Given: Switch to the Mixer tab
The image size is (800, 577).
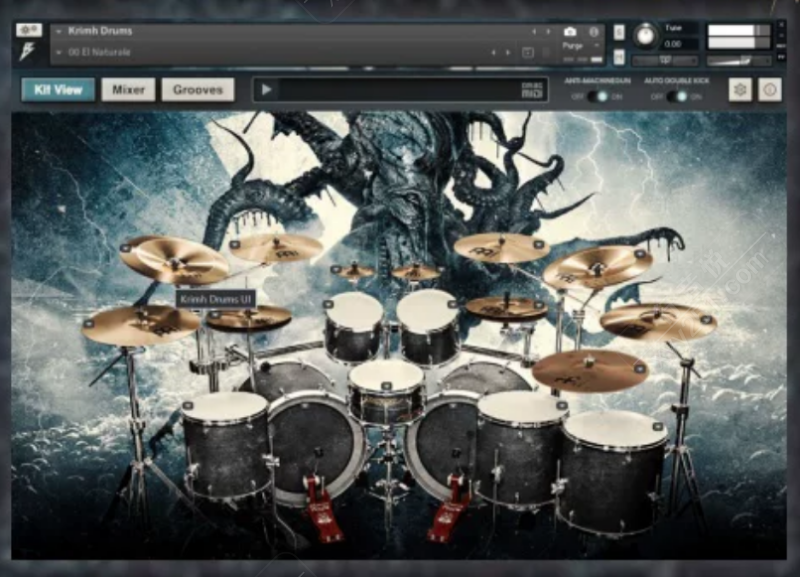Looking at the screenshot, I should point(128,90).
